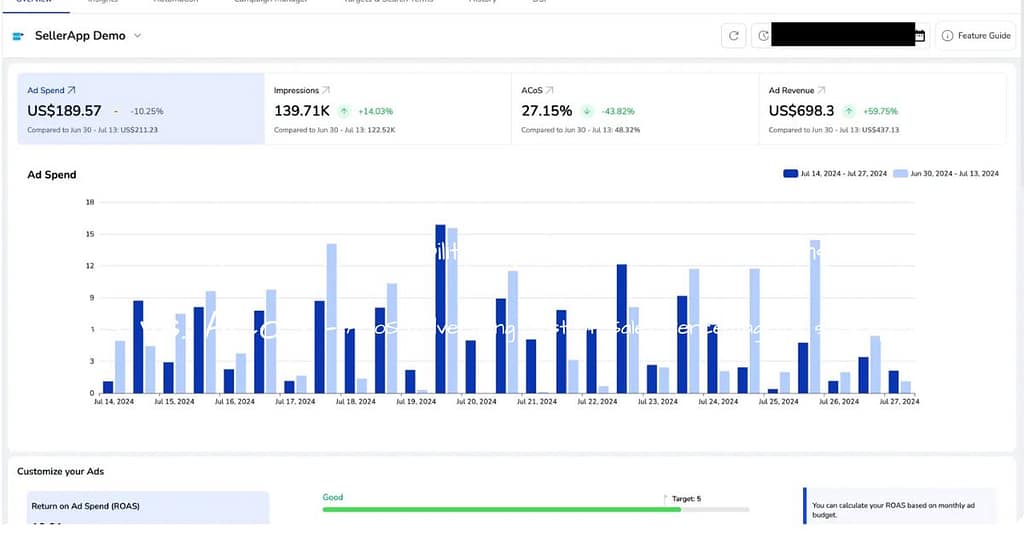Click the Ad Spend US$189.57 value
The height and width of the screenshot is (536, 1024).
click(64, 111)
